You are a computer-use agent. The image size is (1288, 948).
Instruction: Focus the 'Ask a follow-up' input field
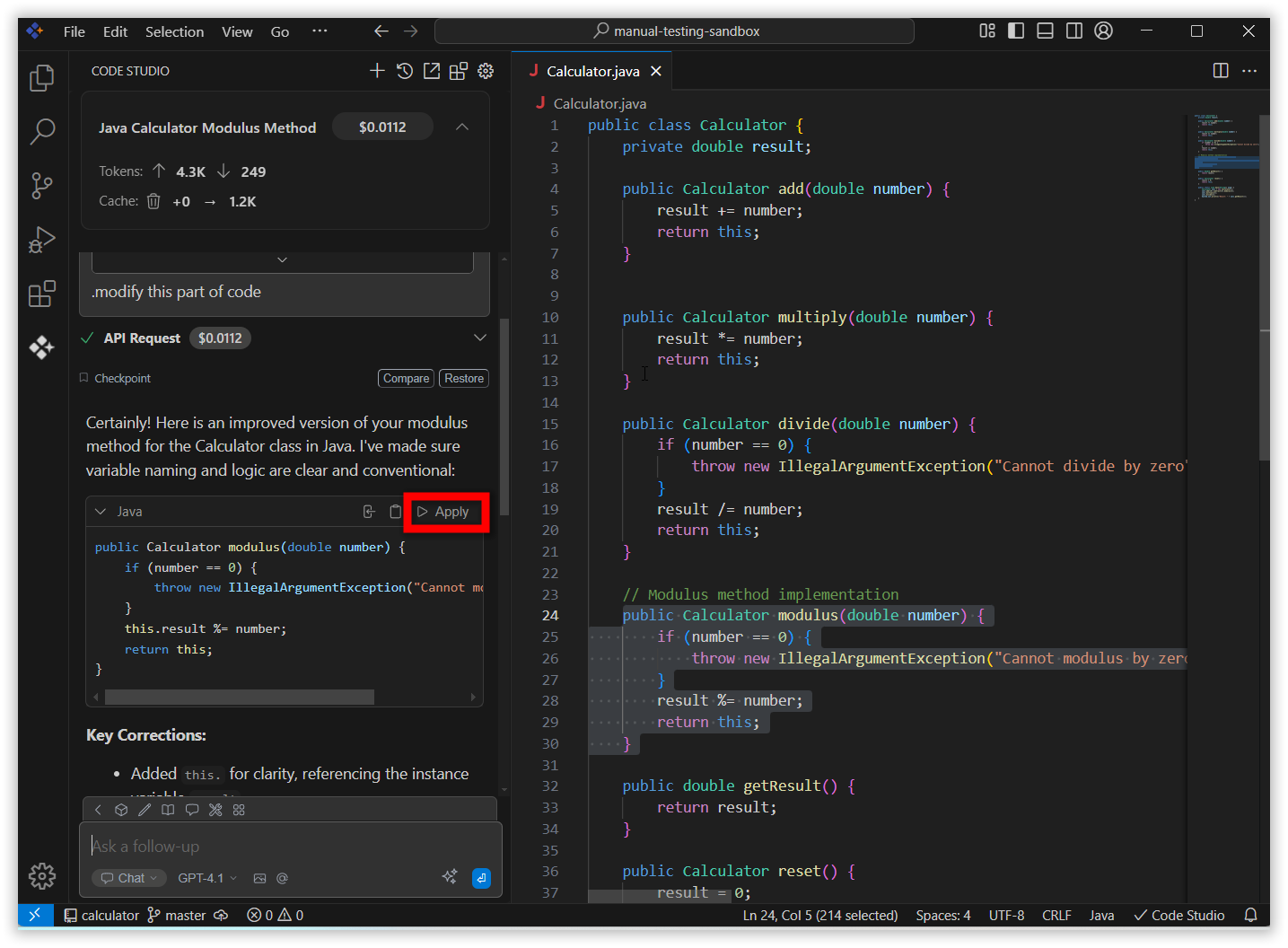click(x=289, y=846)
